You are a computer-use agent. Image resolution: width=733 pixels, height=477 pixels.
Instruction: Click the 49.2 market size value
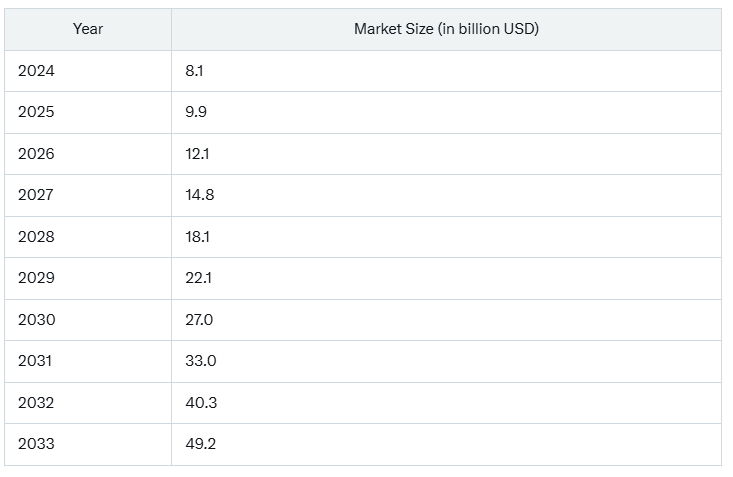pyautogui.click(x=201, y=444)
